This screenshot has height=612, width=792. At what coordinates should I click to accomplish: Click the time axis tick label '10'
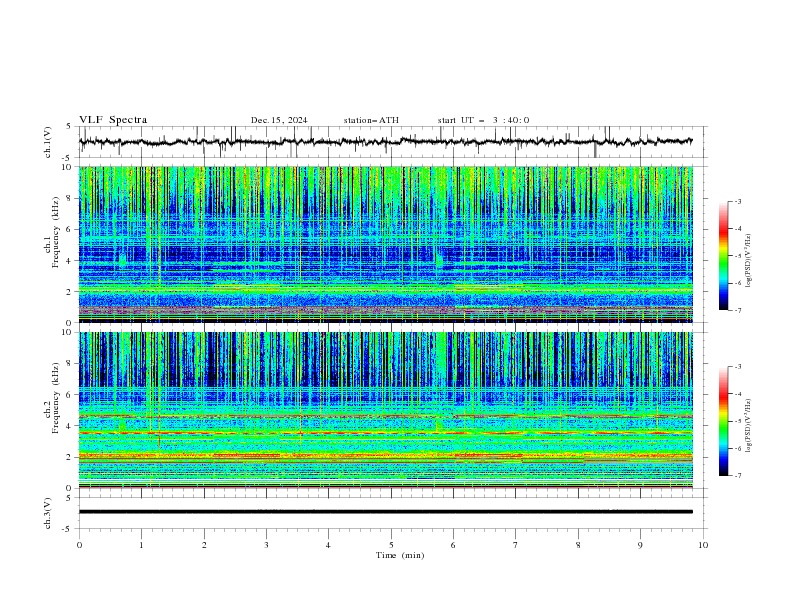(703, 545)
